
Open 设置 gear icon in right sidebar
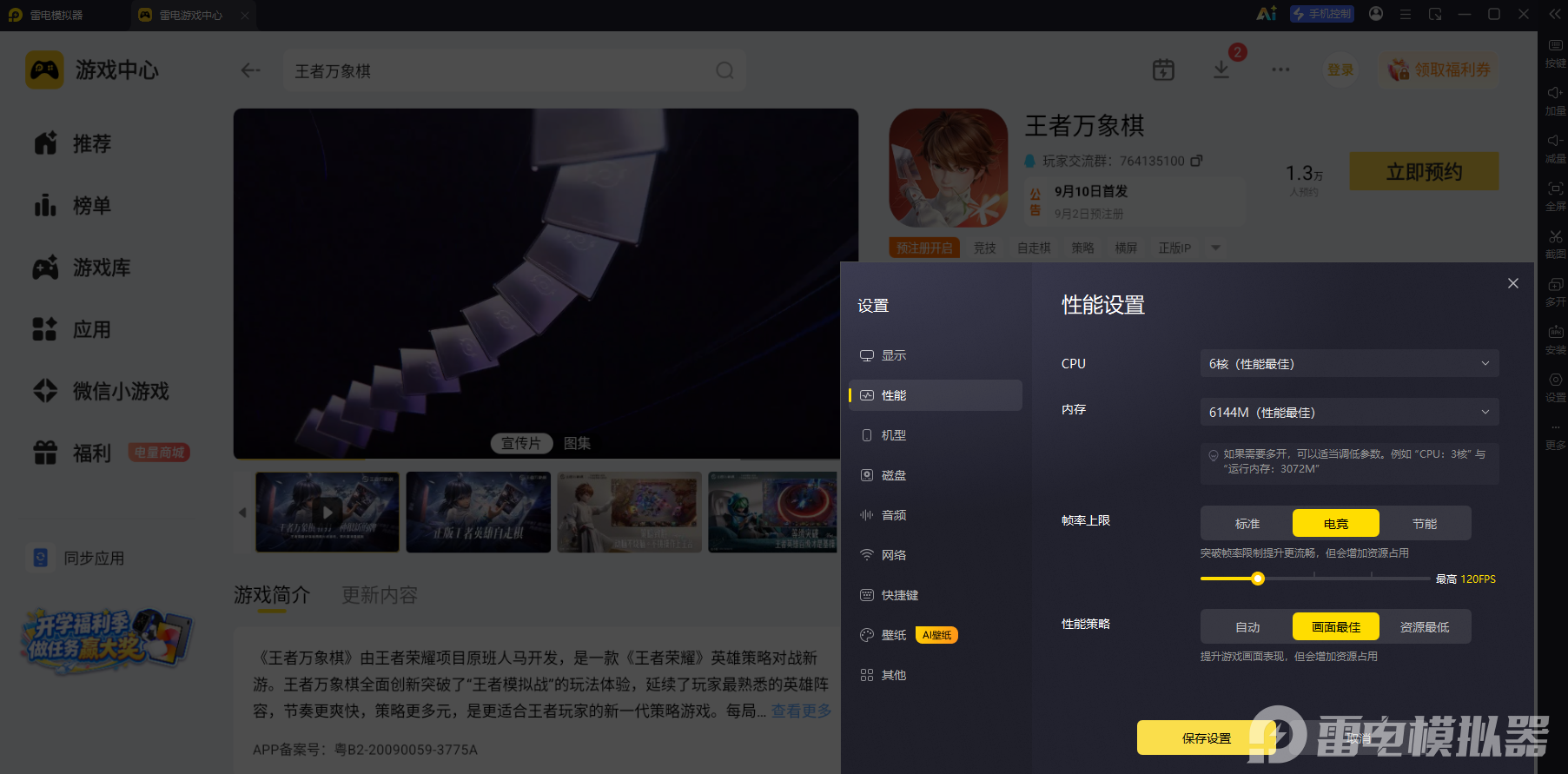[1555, 387]
